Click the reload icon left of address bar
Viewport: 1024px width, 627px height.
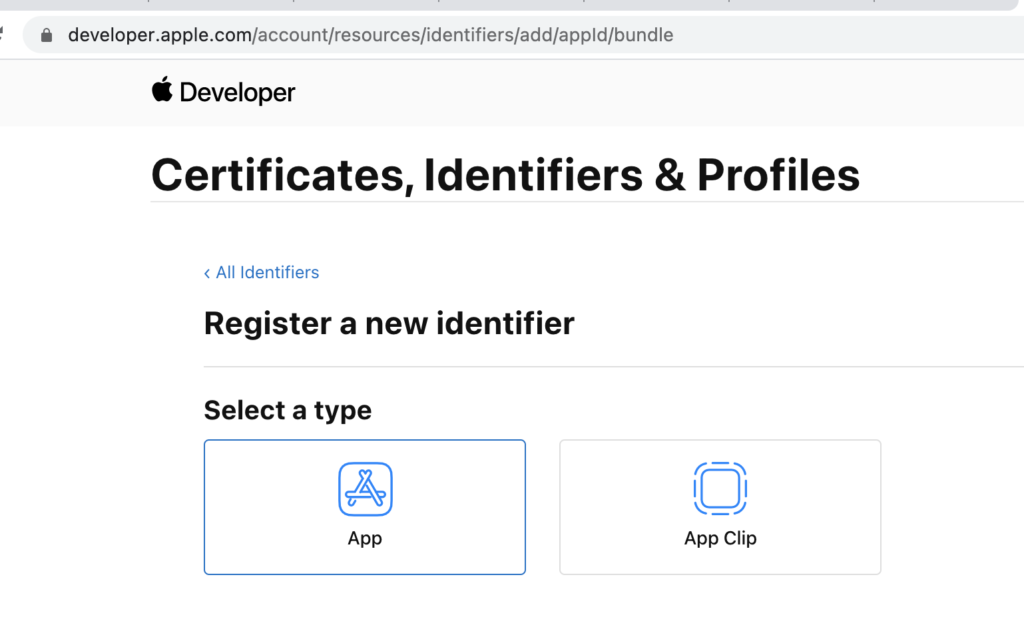[x=2, y=35]
